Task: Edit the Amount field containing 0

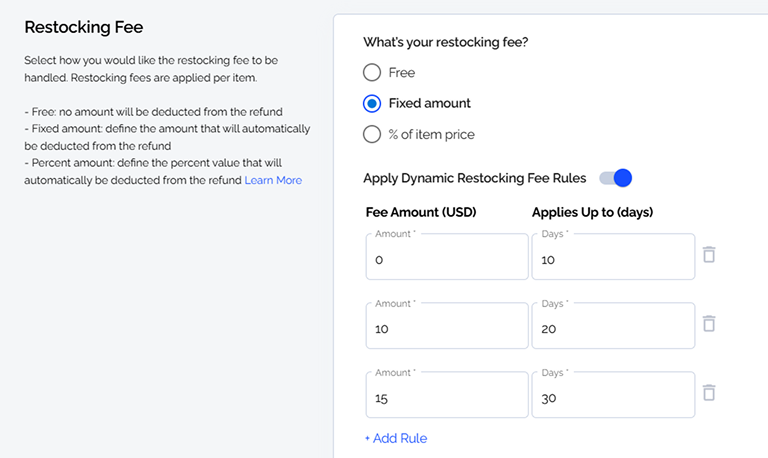Action: pyautogui.click(x=447, y=257)
